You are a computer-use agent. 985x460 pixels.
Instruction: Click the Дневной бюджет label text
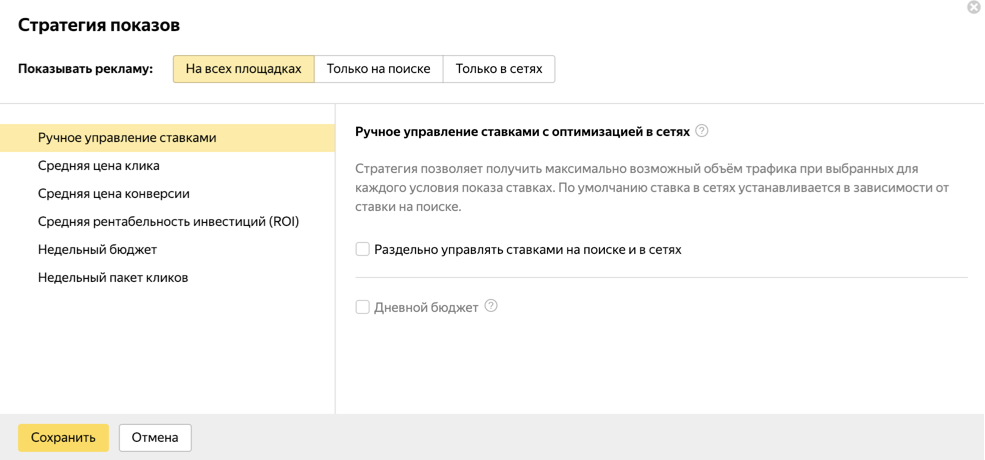point(427,308)
